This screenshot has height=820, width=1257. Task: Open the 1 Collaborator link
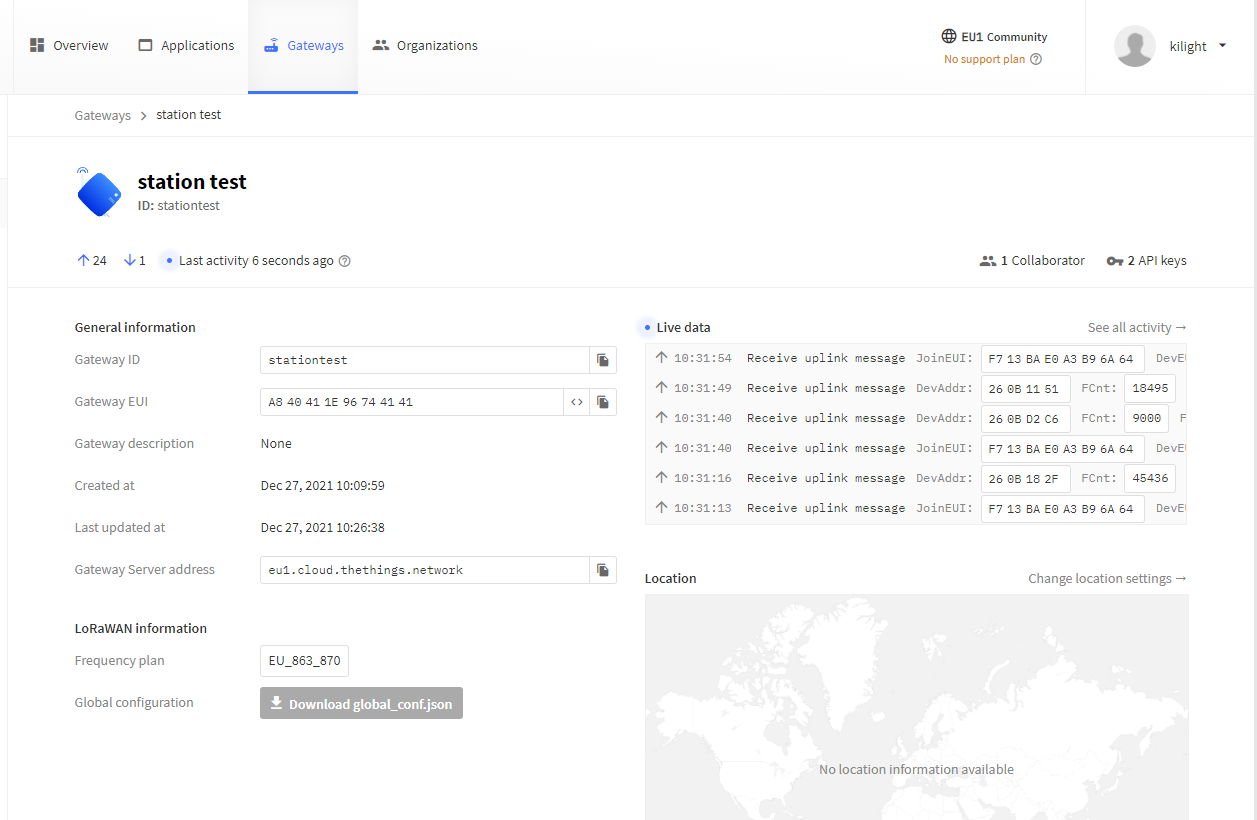[1032, 261]
